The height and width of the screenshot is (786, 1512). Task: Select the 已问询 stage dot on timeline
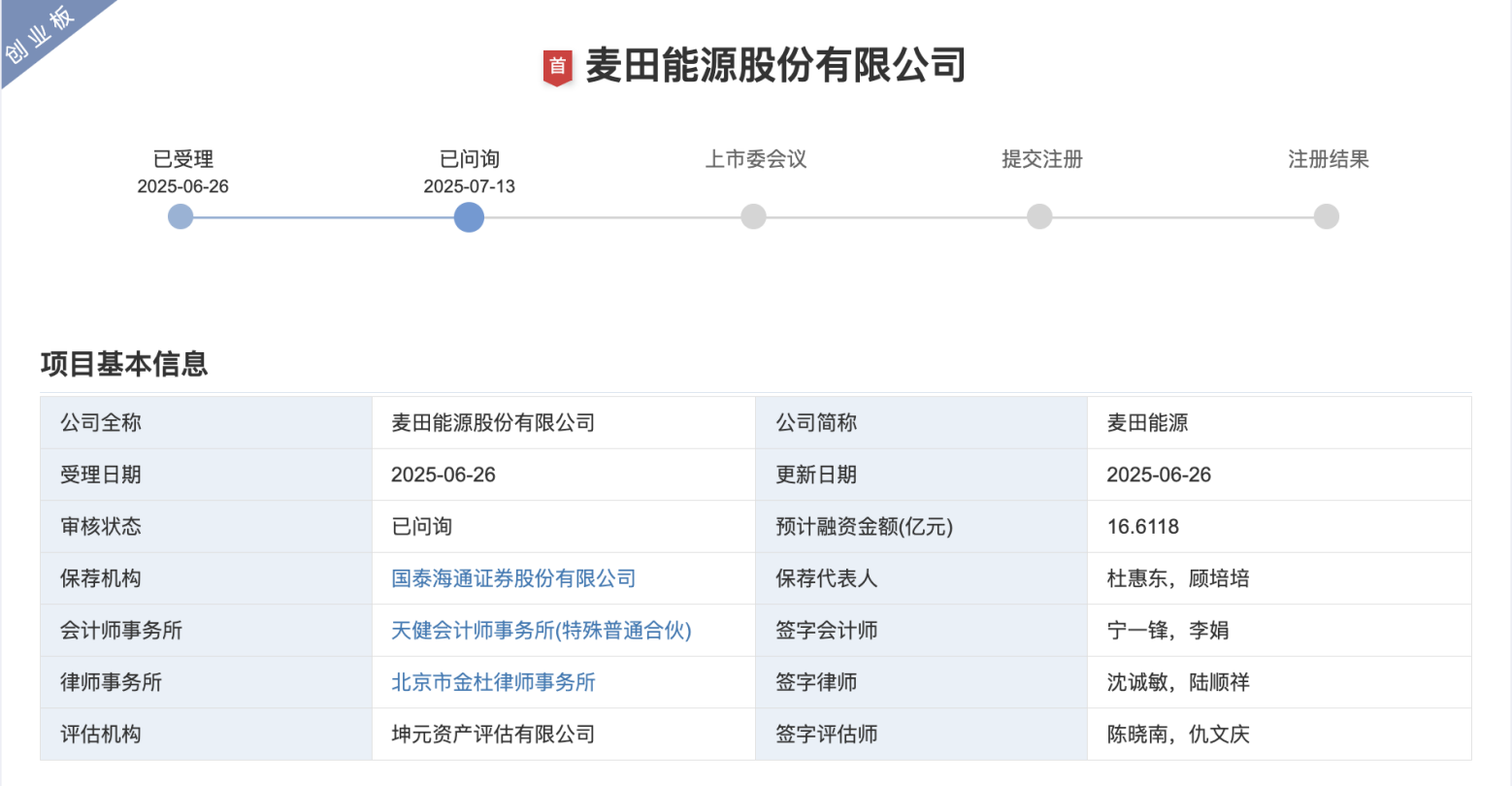point(469,216)
